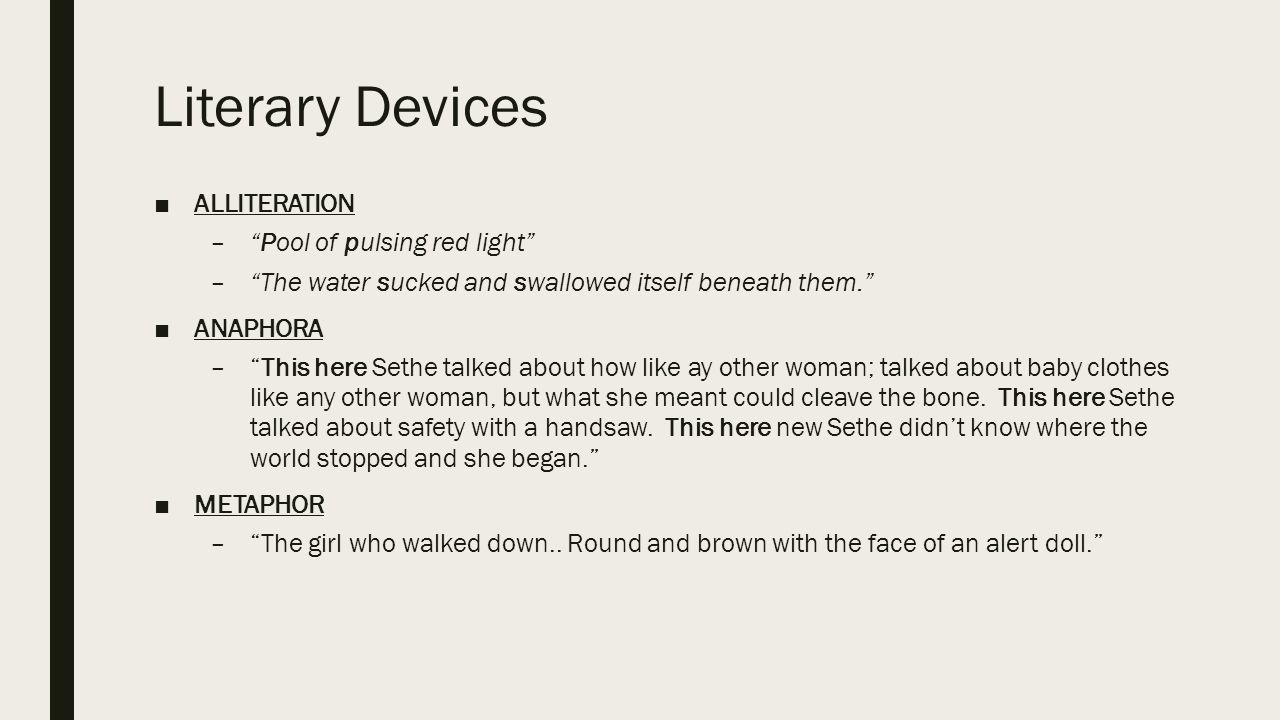Select the ALLITERATION underlined heading

tap(274, 204)
